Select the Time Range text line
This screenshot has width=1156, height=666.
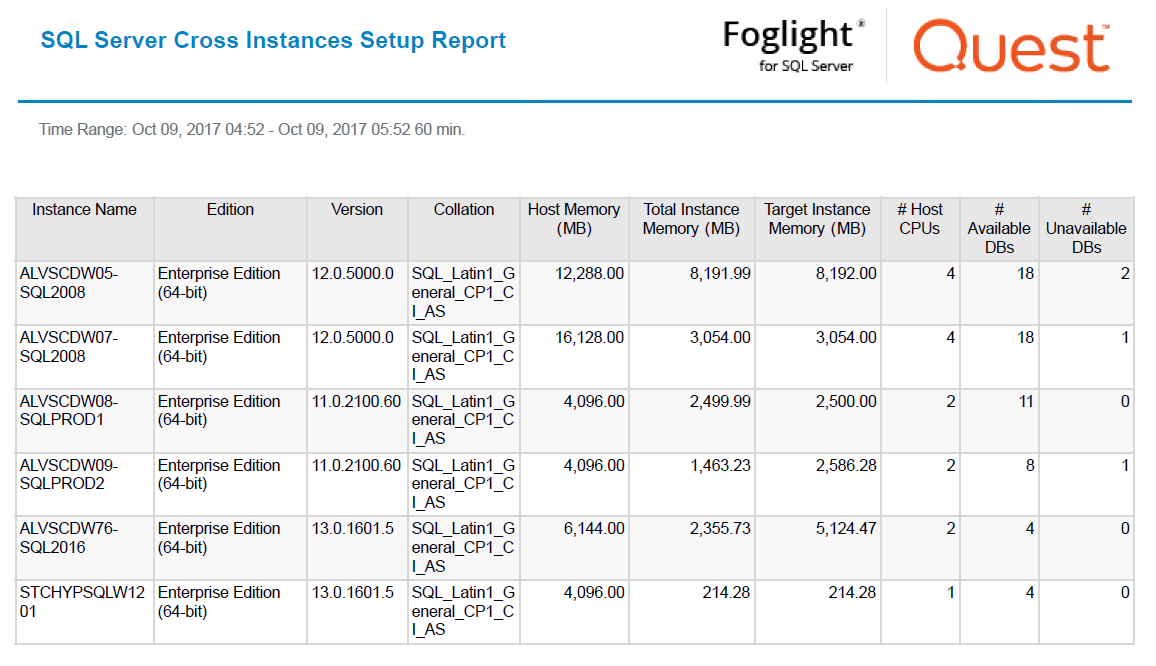coord(251,130)
